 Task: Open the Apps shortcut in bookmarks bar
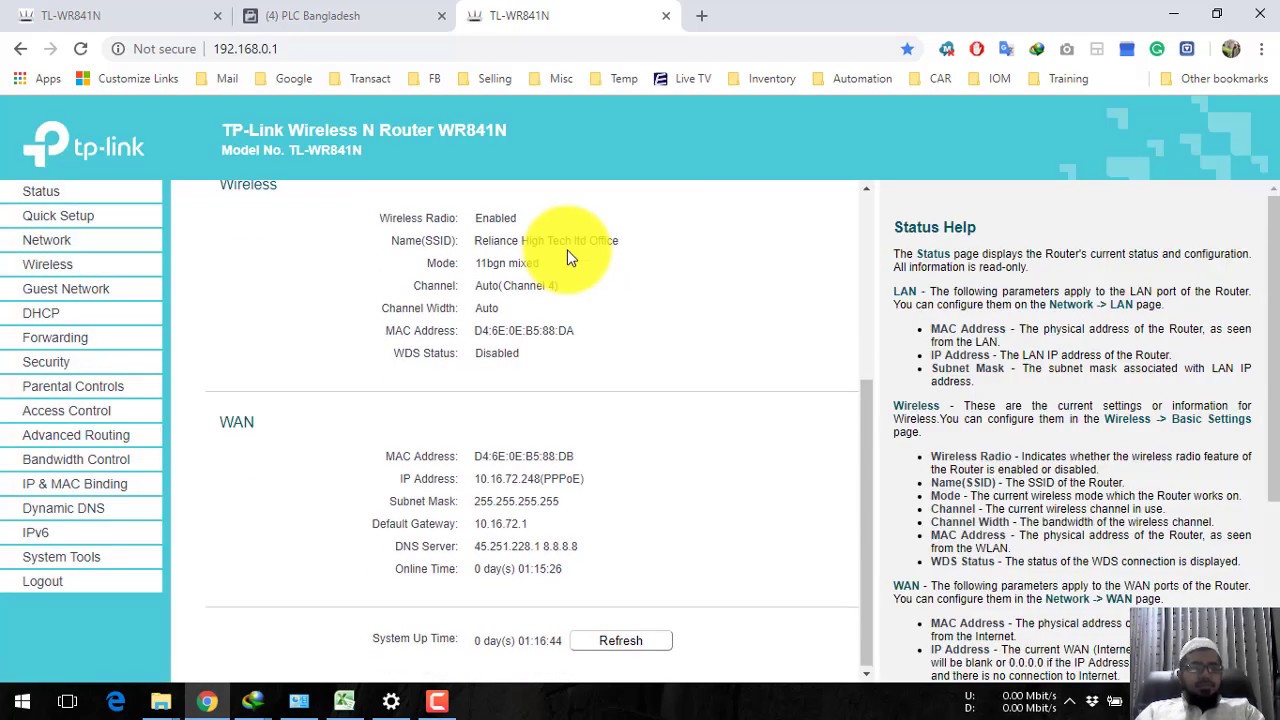click(37, 78)
